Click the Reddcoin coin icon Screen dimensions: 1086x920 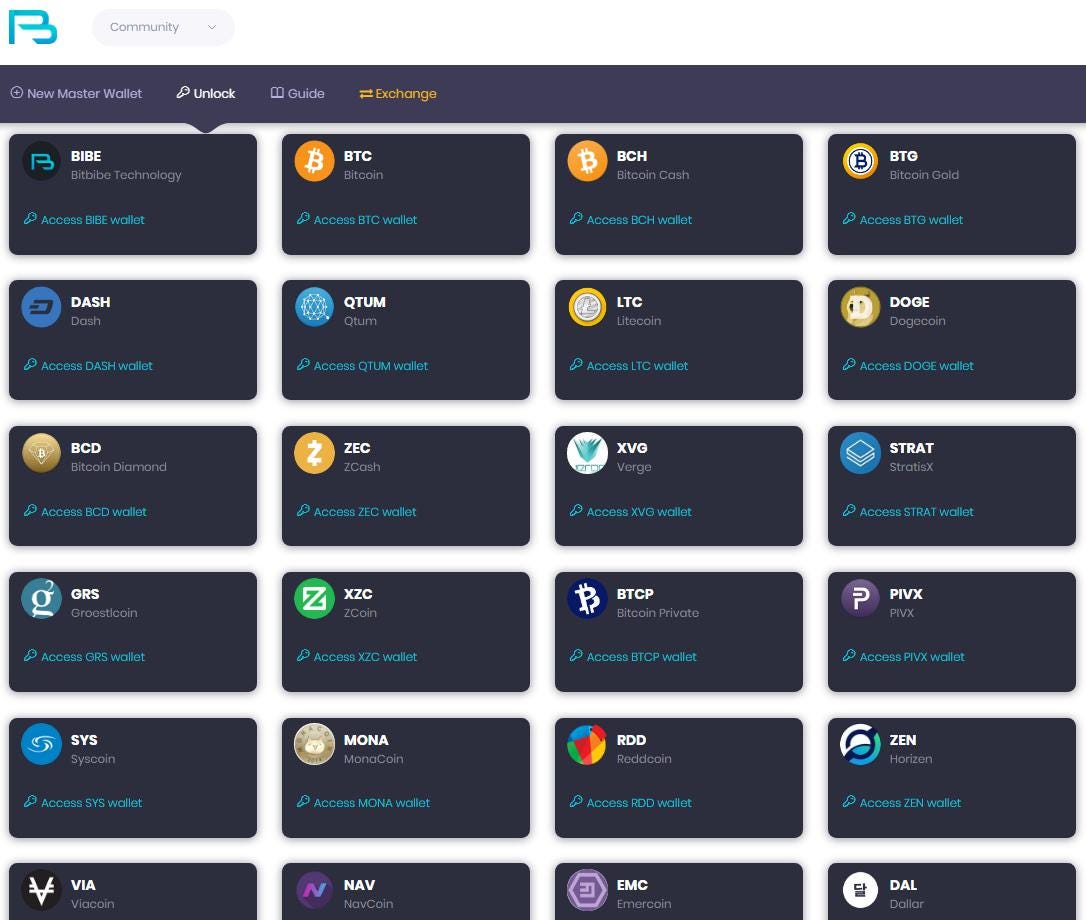click(x=587, y=745)
